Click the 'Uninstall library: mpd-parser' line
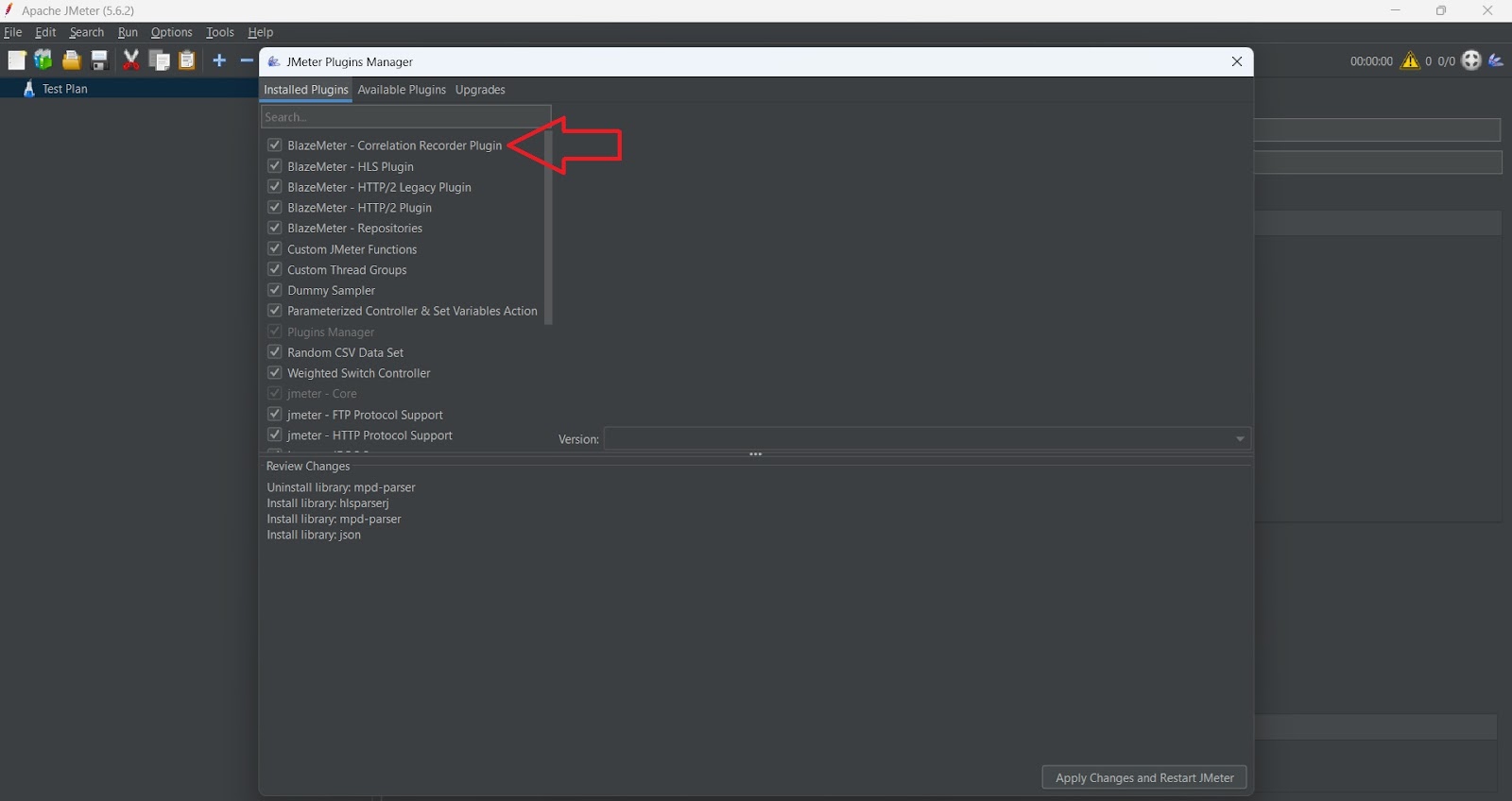1512x801 pixels. [341, 487]
